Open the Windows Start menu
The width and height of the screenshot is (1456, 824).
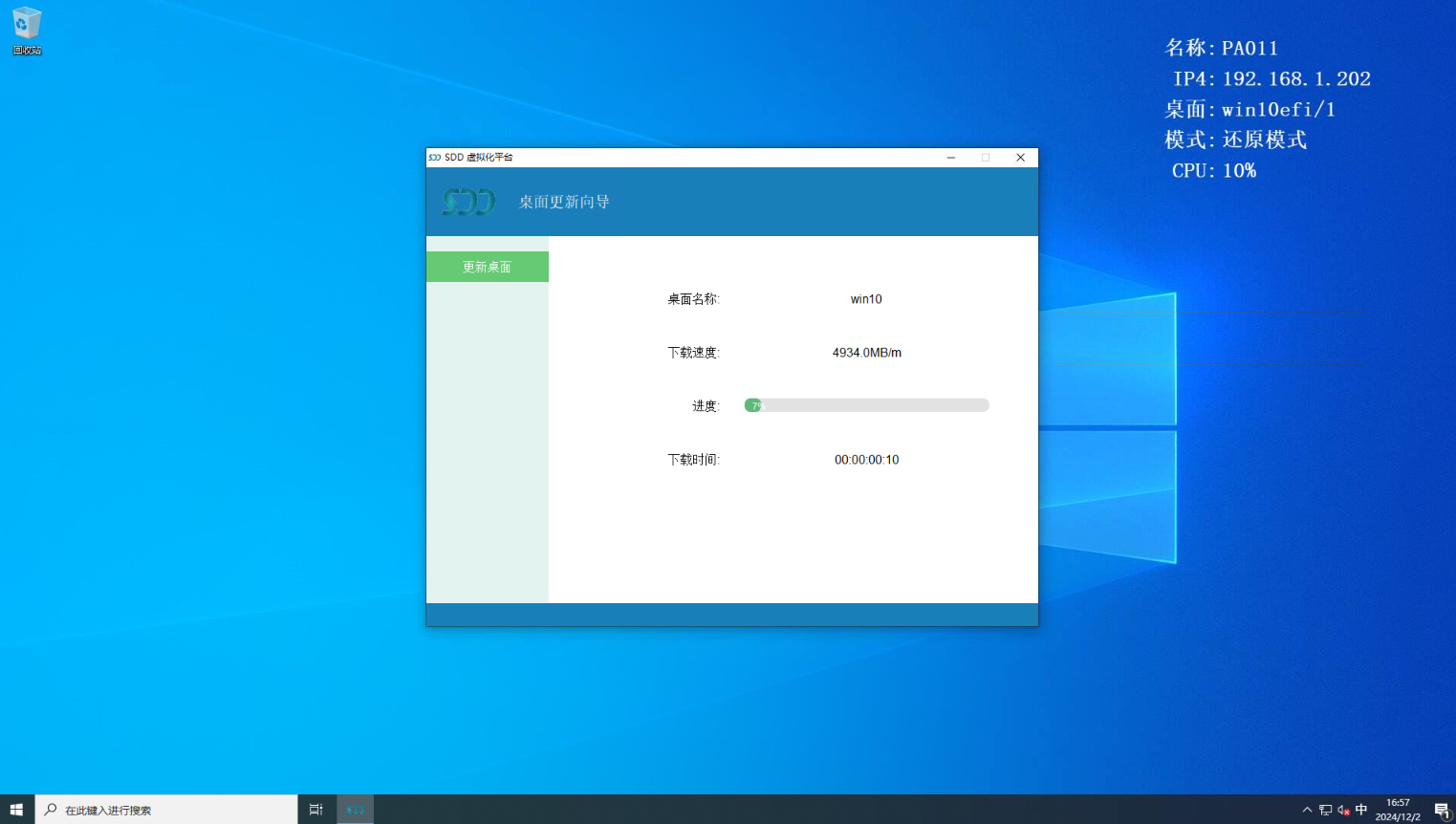[16, 810]
